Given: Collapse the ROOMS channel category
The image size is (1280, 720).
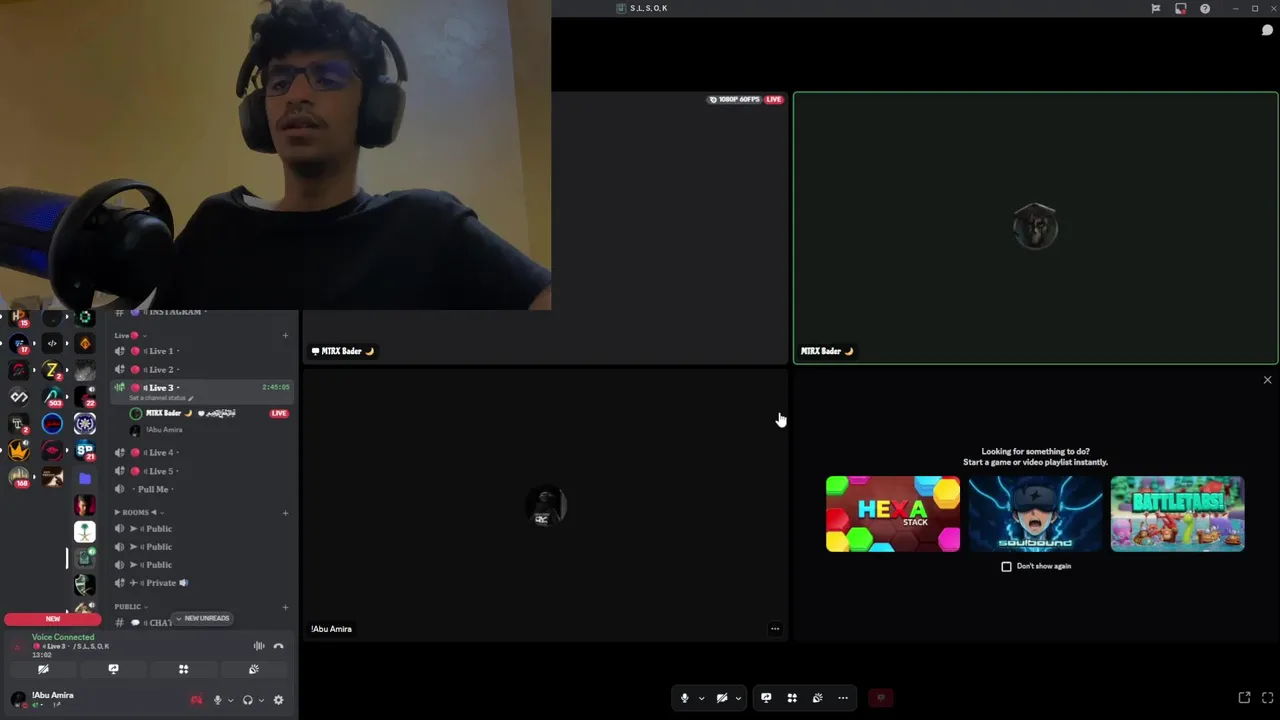Looking at the screenshot, I should click(138, 512).
